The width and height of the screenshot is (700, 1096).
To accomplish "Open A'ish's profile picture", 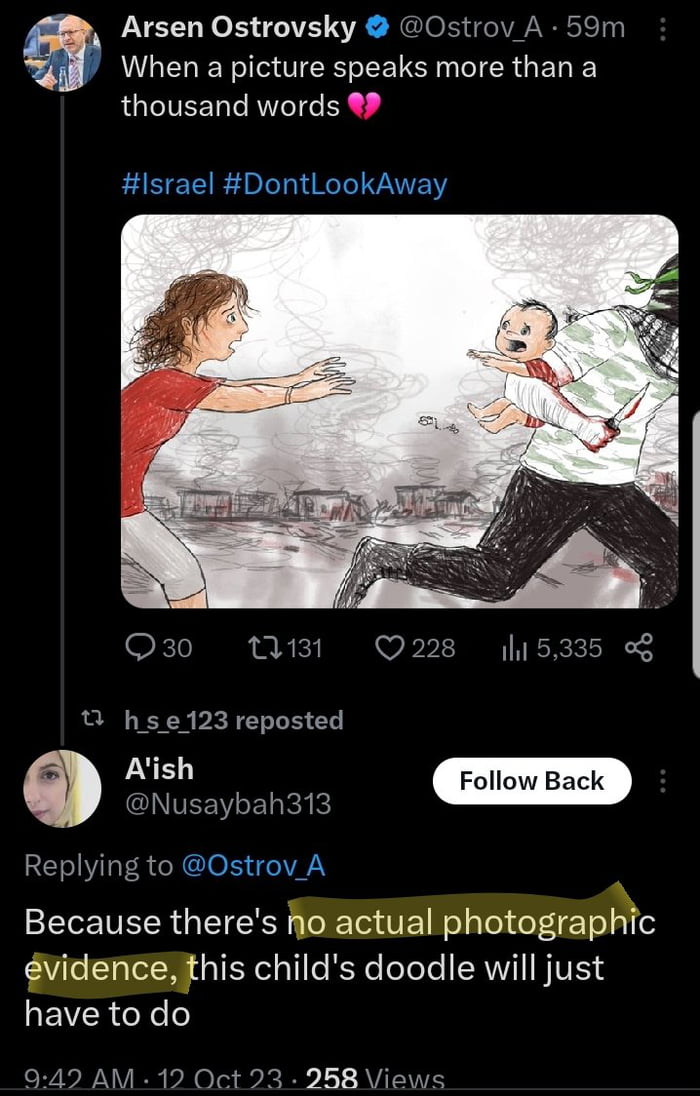I will [x=62, y=787].
